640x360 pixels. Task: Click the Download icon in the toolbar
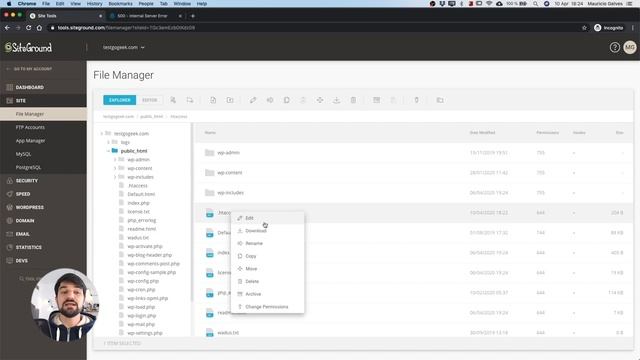pyautogui.click(x=336, y=100)
